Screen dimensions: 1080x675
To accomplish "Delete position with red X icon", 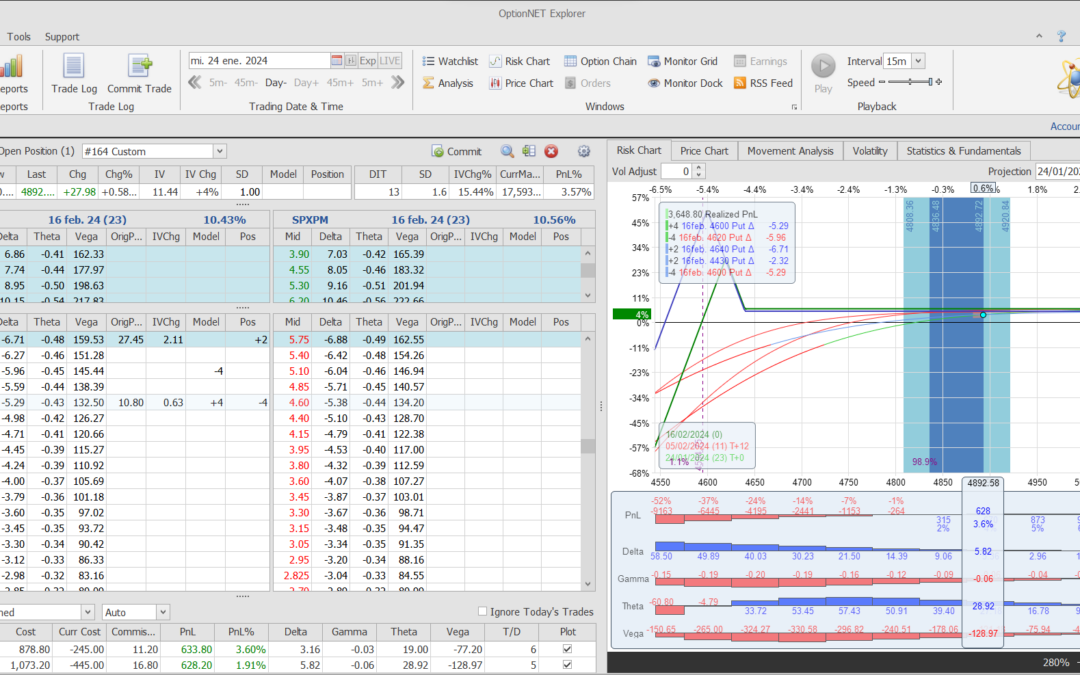I will click(551, 151).
